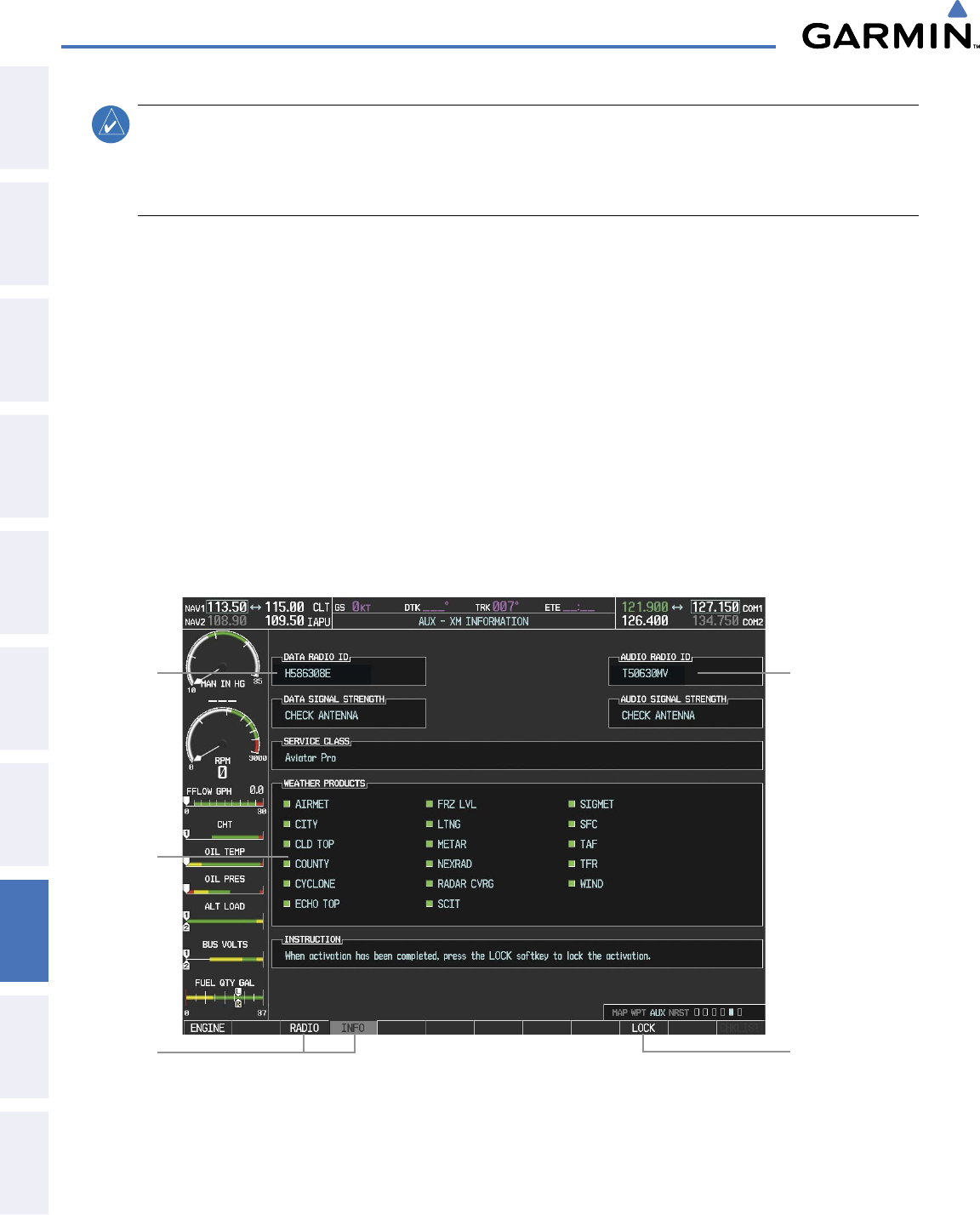This screenshot has width=980, height=1215.
Task: Click the COM2 frequency 134.750
Action: [715, 621]
